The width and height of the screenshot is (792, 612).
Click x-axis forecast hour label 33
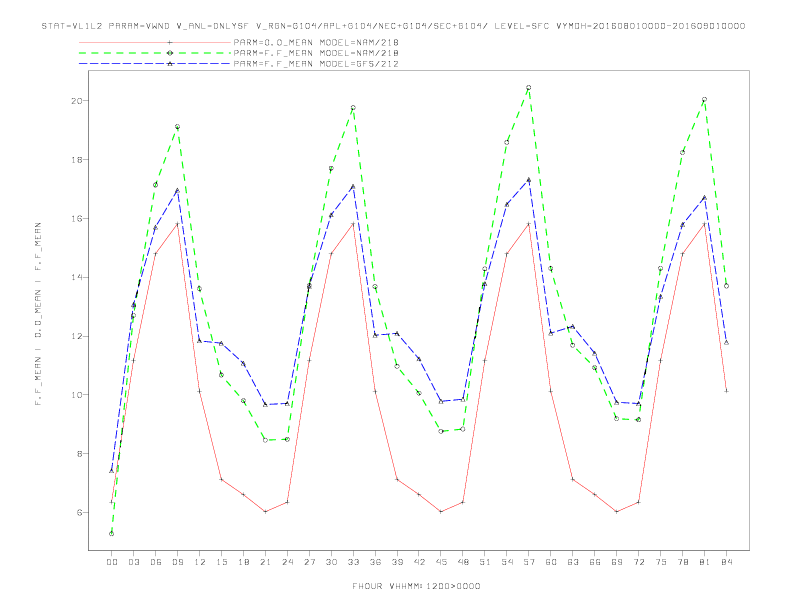[353, 562]
